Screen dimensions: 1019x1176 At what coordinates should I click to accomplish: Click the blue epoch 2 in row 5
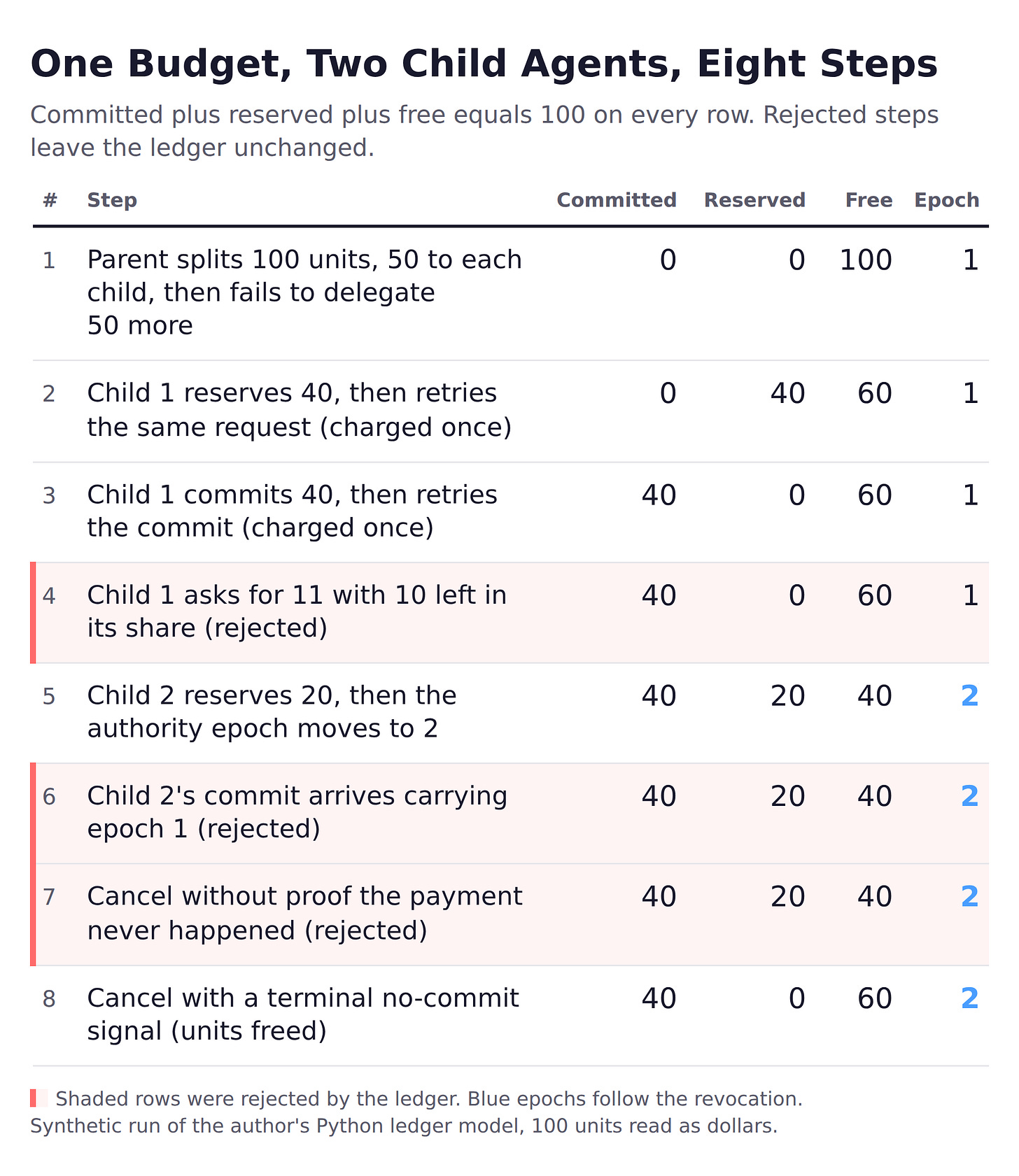(x=969, y=696)
